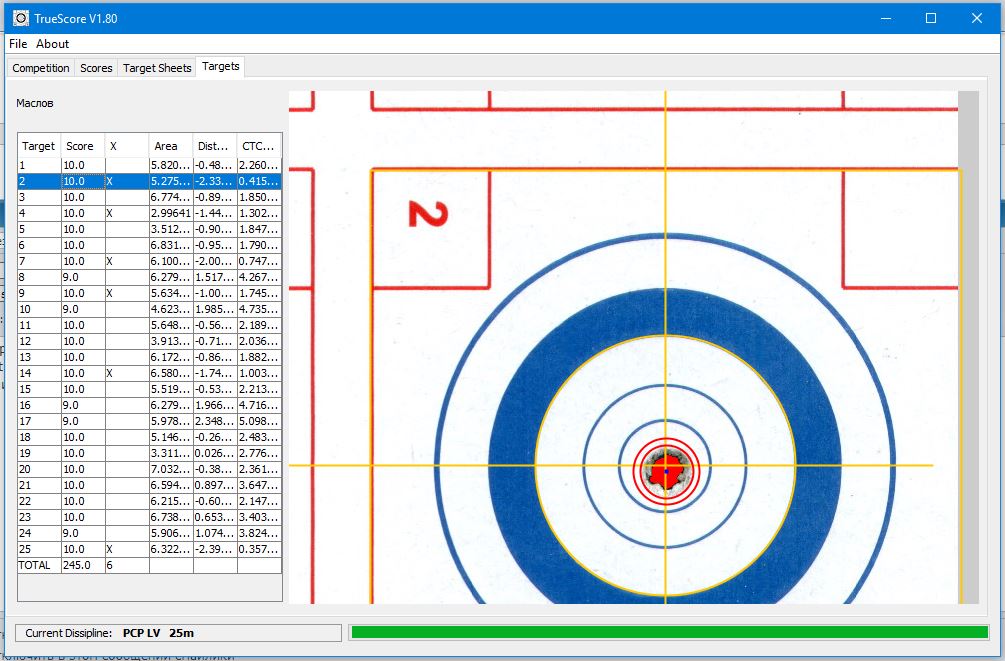Screen dimensions: 1005x661
Task: Select target row 1 in the table
Action: coord(40,165)
